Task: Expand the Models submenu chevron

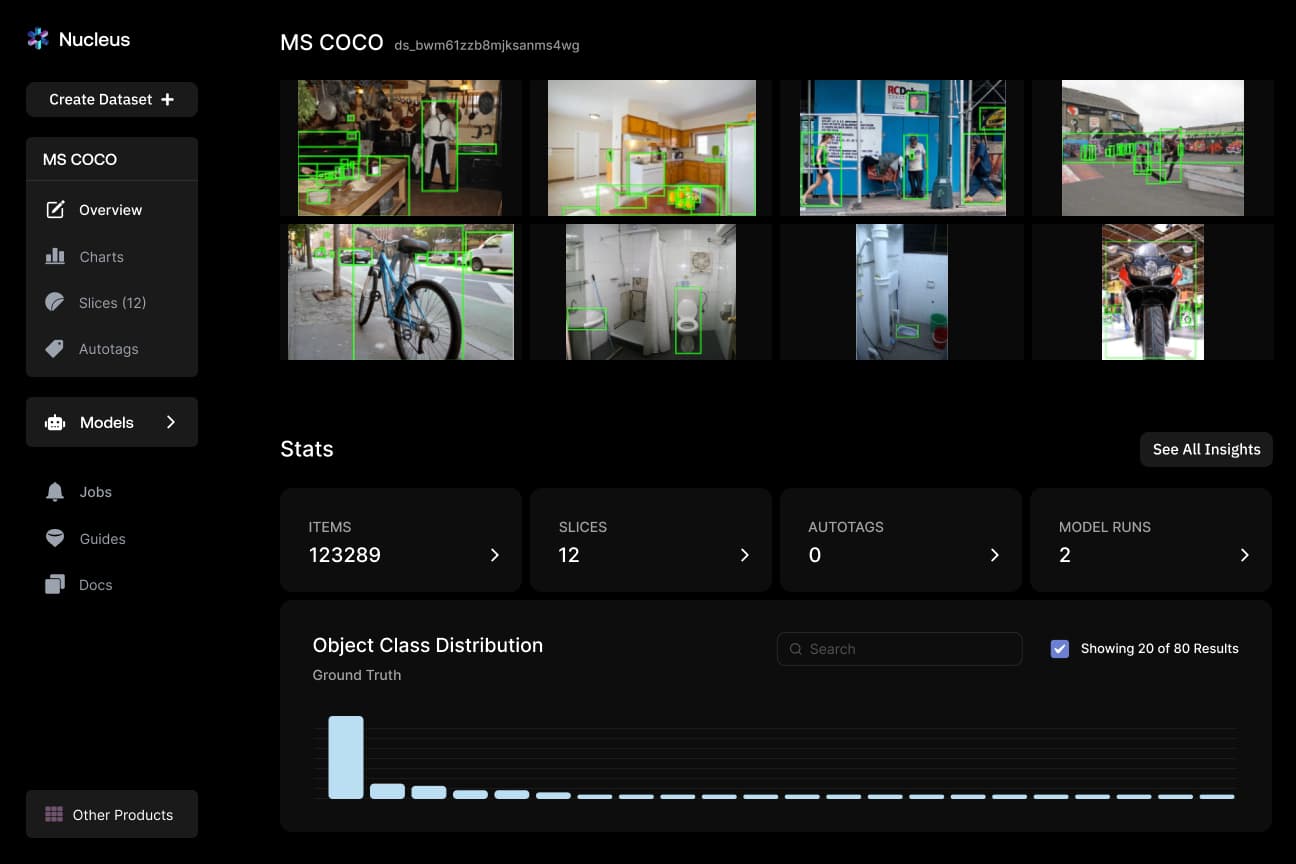Action: 171,422
